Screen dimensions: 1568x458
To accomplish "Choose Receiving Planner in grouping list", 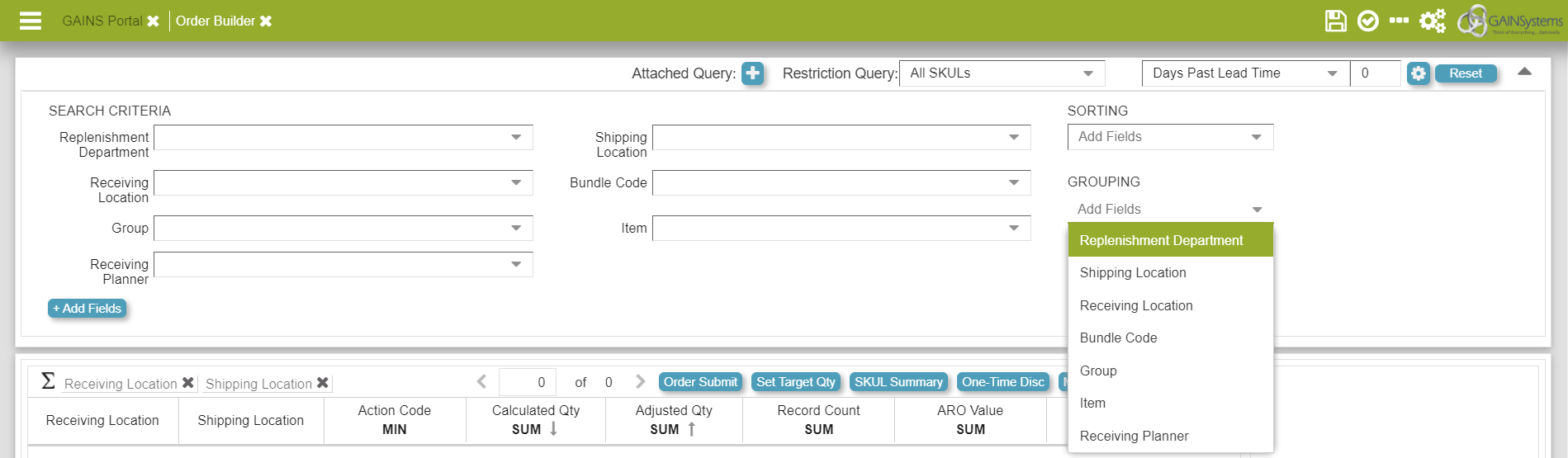I will (x=1134, y=436).
